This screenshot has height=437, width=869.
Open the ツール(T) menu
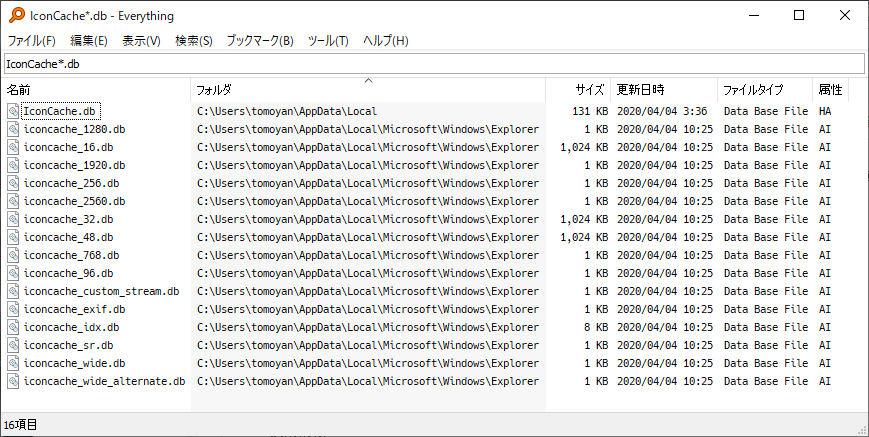pyautogui.click(x=328, y=40)
